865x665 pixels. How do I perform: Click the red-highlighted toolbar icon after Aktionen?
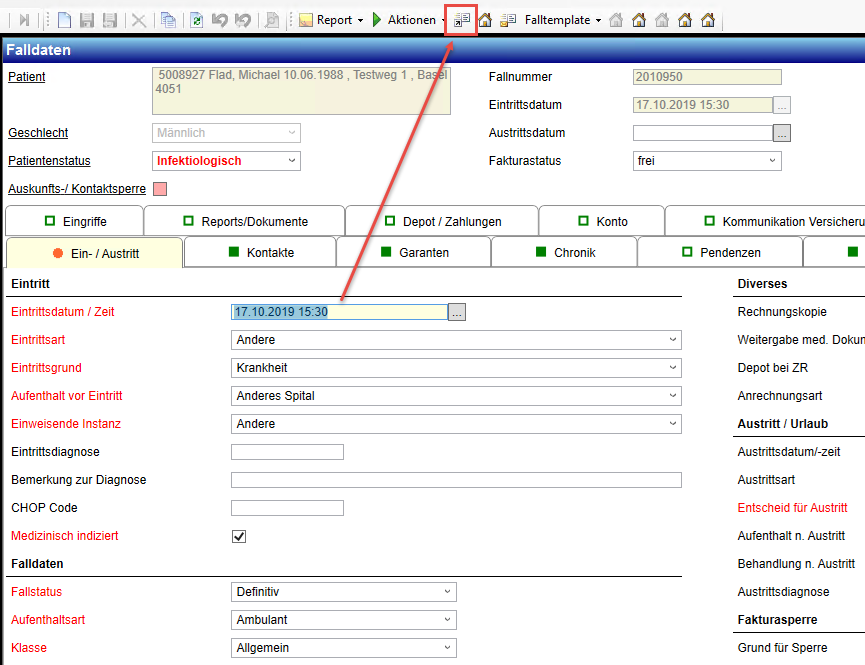[461, 20]
